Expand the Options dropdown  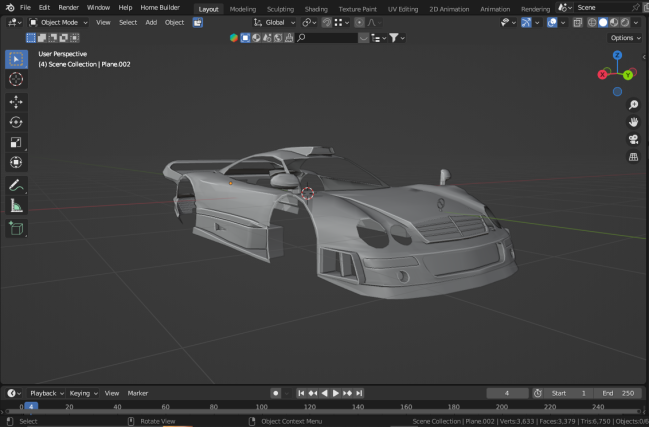pyautogui.click(x=626, y=38)
